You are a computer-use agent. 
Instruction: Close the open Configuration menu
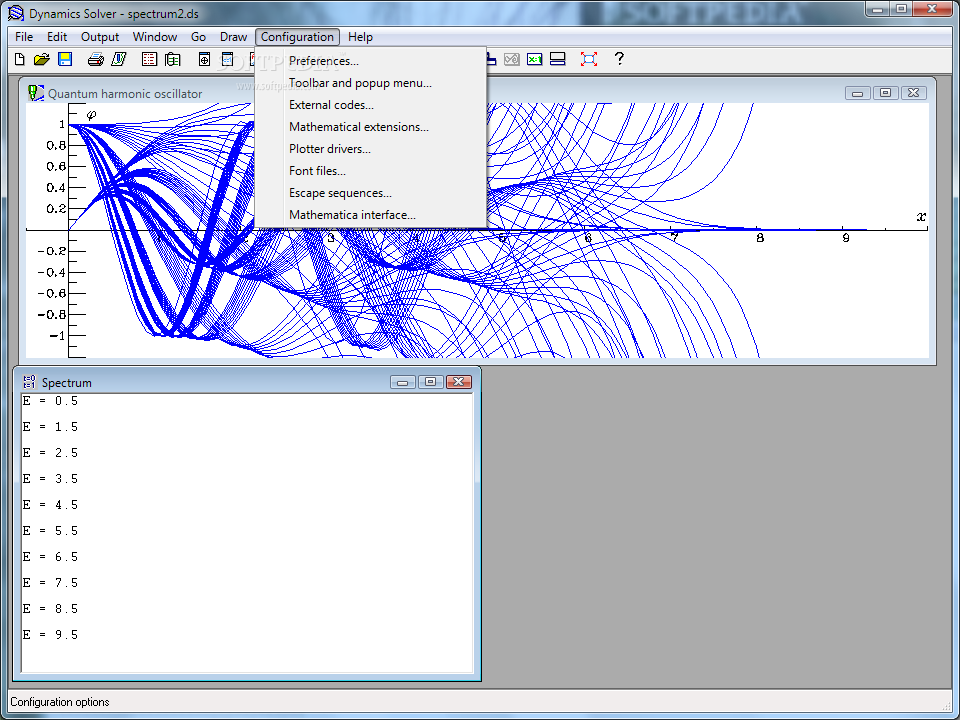point(297,37)
